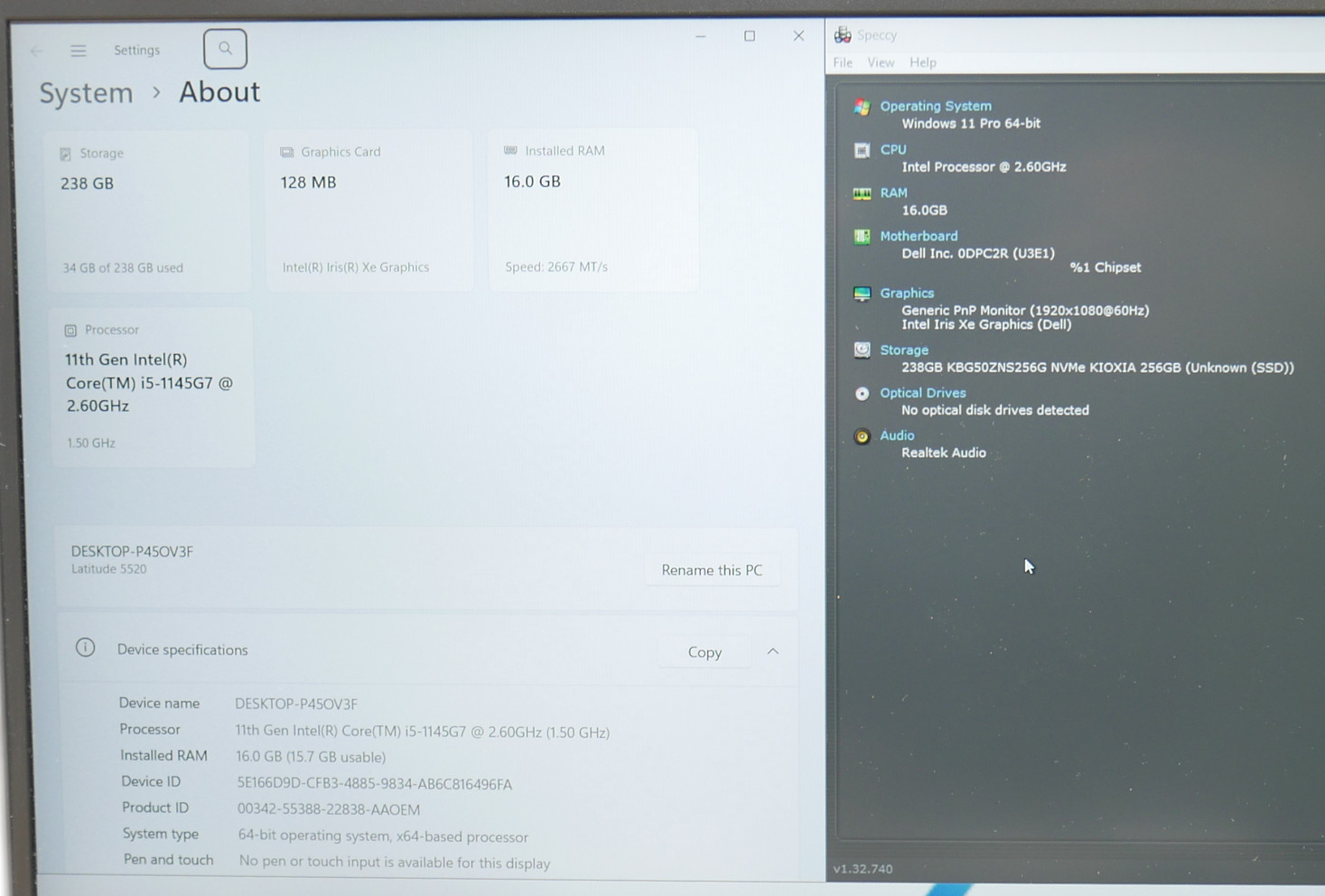Open the Settings search box
Image resolution: width=1325 pixels, height=896 pixels.
[225, 49]
